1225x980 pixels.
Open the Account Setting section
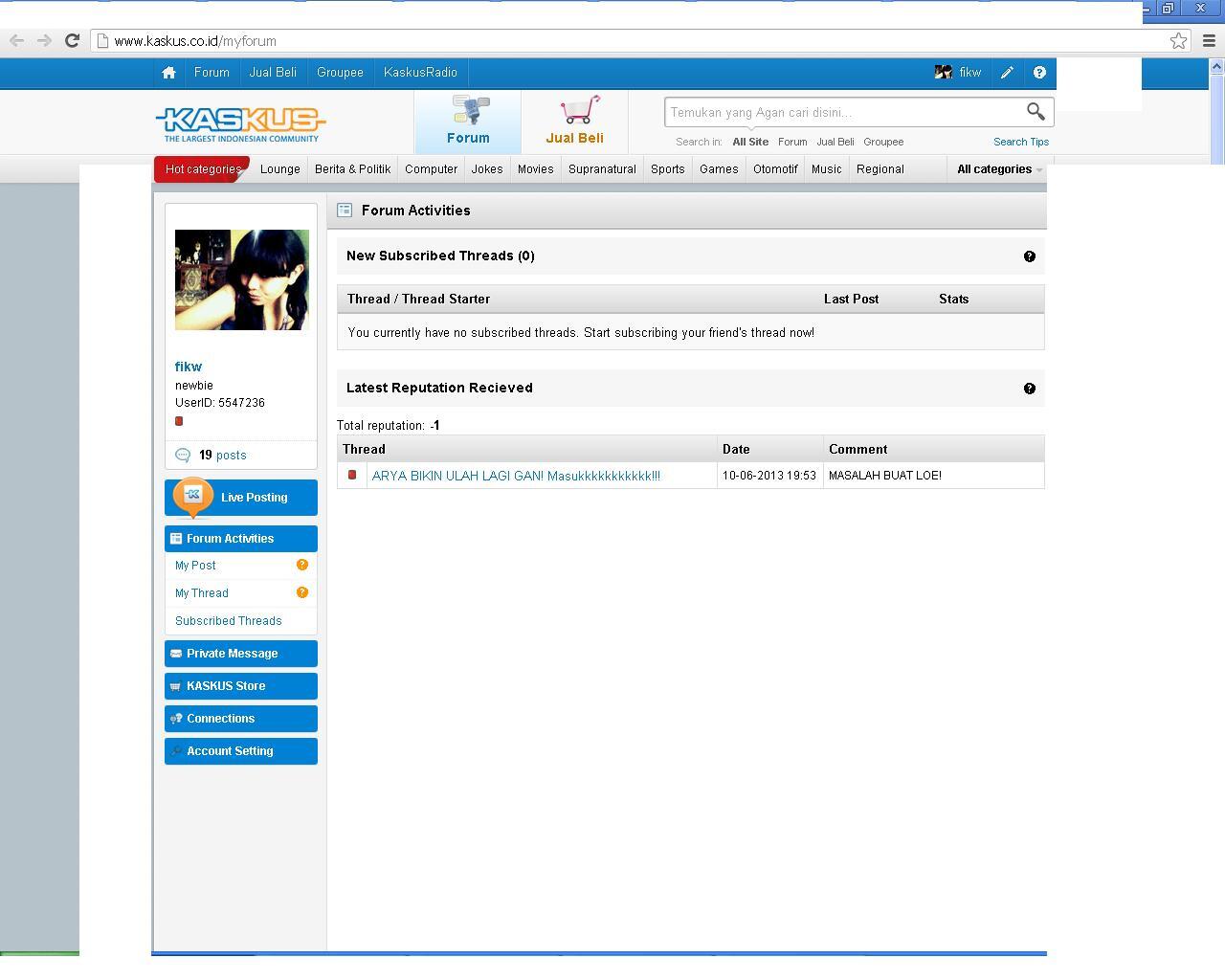tap(241, 751)
